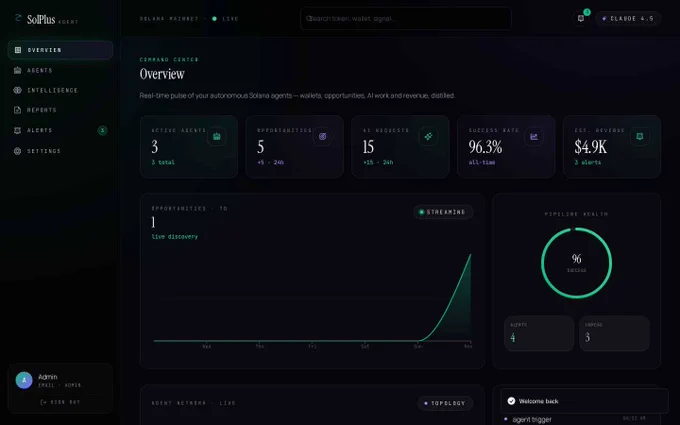Click the SolPlus logo icon
The image size is (680, 425).
click(18, 18)
